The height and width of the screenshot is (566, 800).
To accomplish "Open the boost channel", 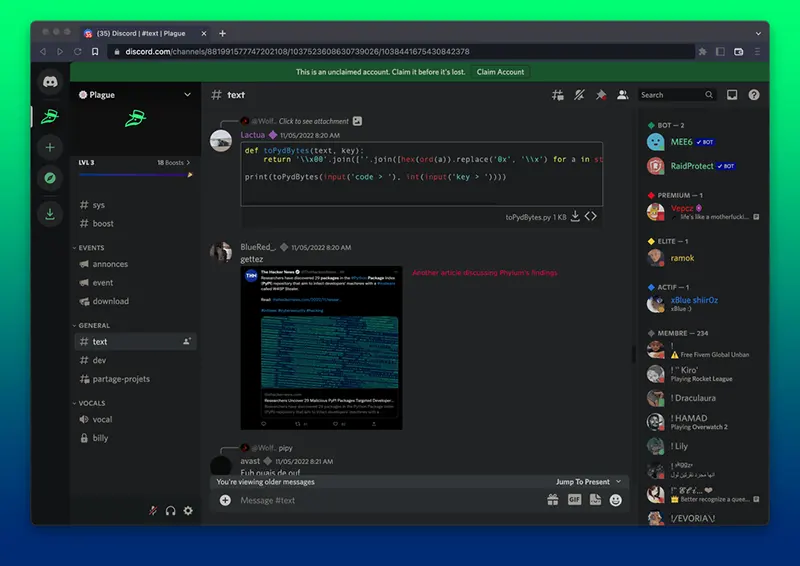I will point(136,223).
